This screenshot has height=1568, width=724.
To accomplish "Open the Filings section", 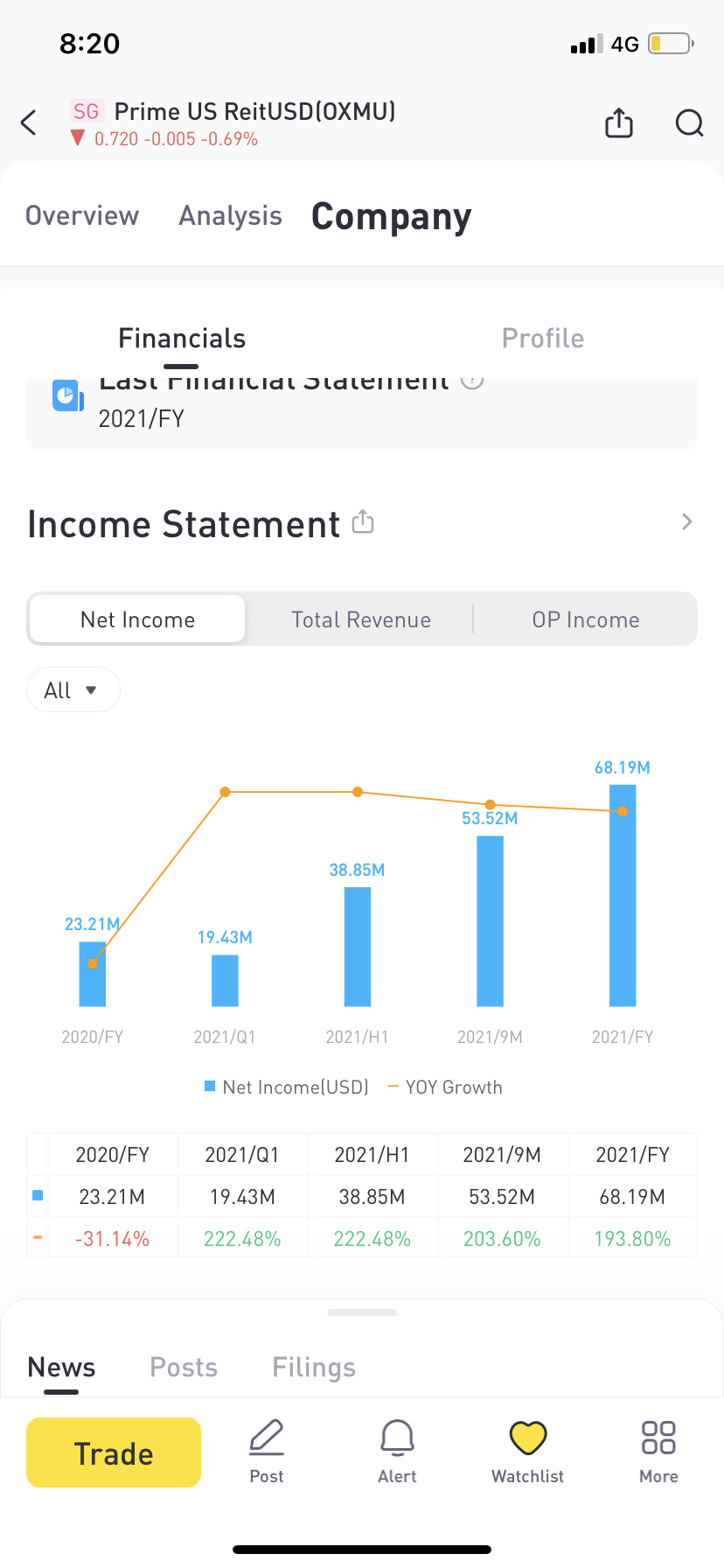I will pyautogui.click(x=314, y=1367).
